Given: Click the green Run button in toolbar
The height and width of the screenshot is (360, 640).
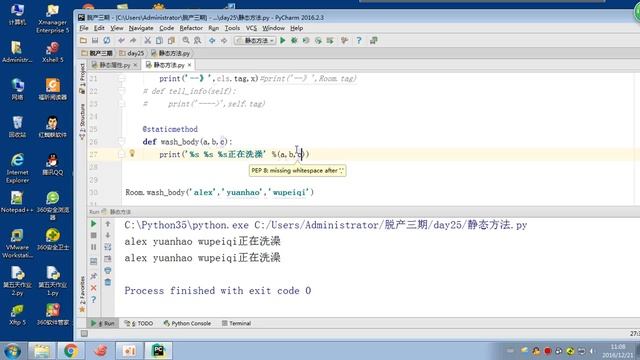Looking at the screenshot, I should coord(282,40).
